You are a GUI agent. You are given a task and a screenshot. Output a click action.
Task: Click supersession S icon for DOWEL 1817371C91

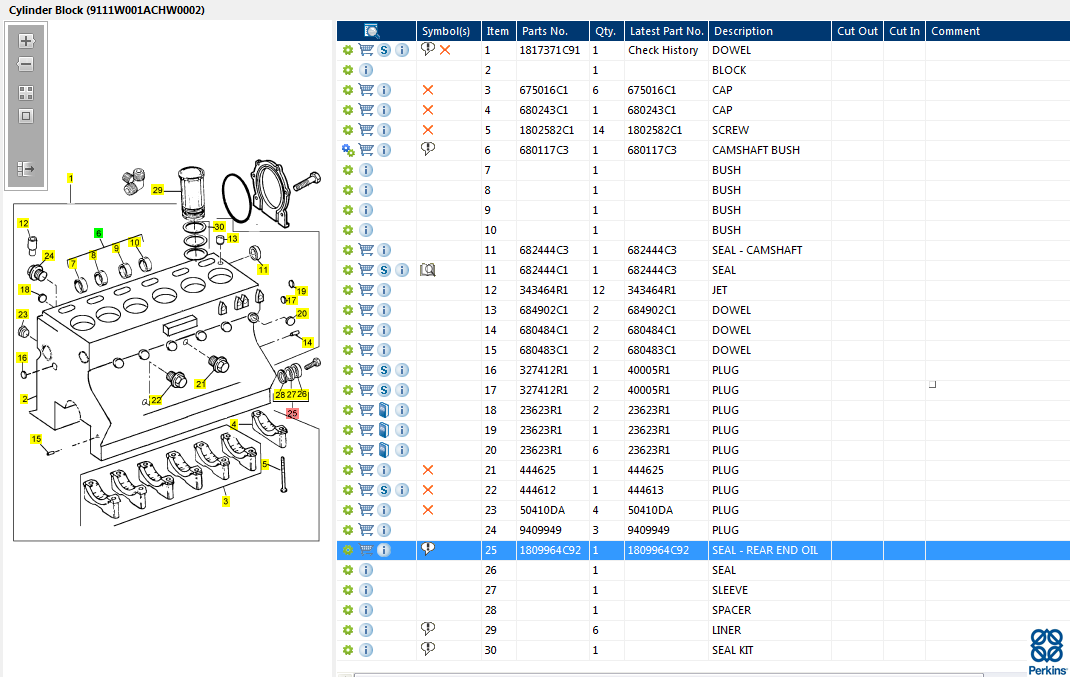[x=384, y=51]
